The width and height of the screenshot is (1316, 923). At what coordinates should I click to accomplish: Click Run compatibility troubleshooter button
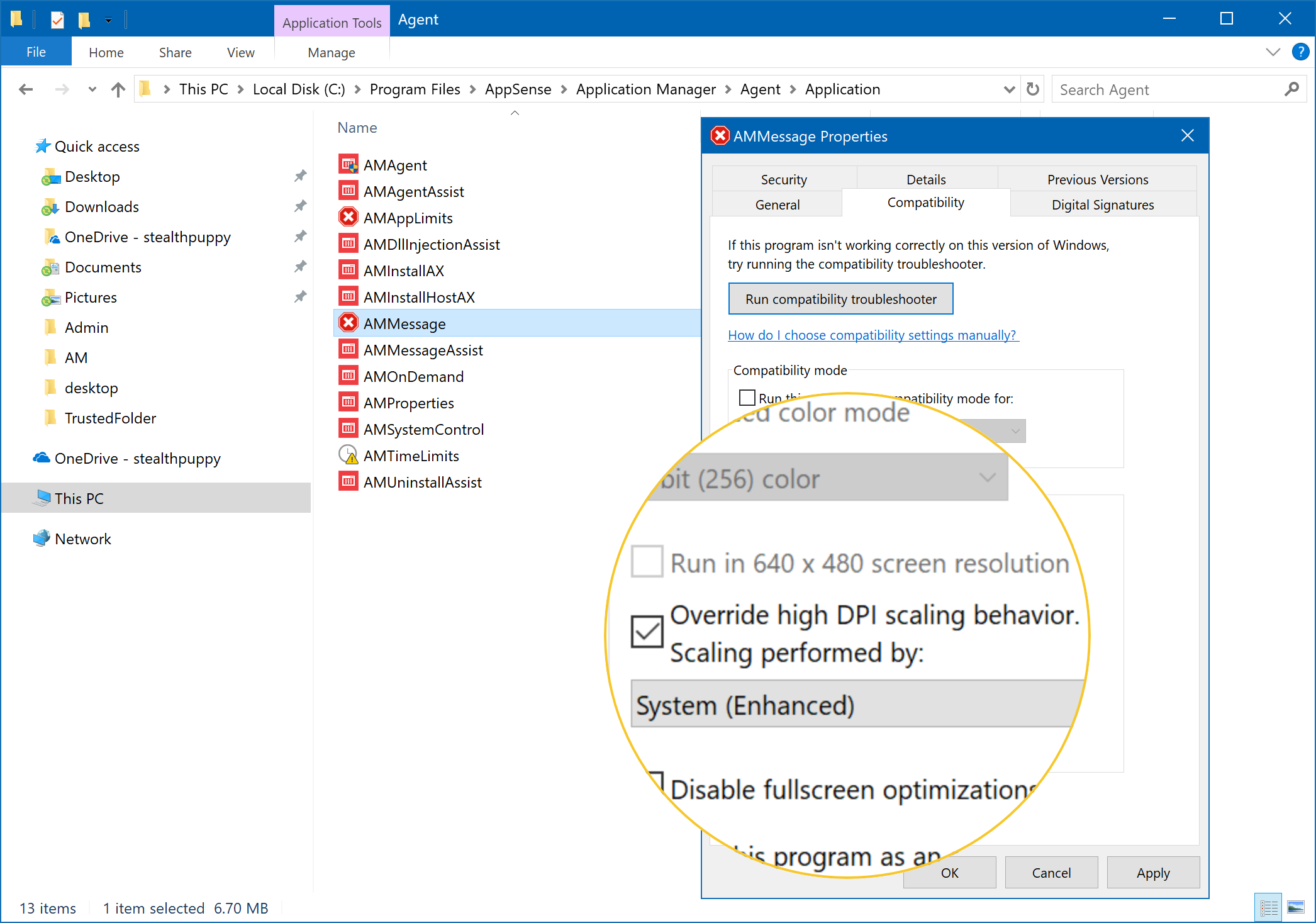point(841,299)
